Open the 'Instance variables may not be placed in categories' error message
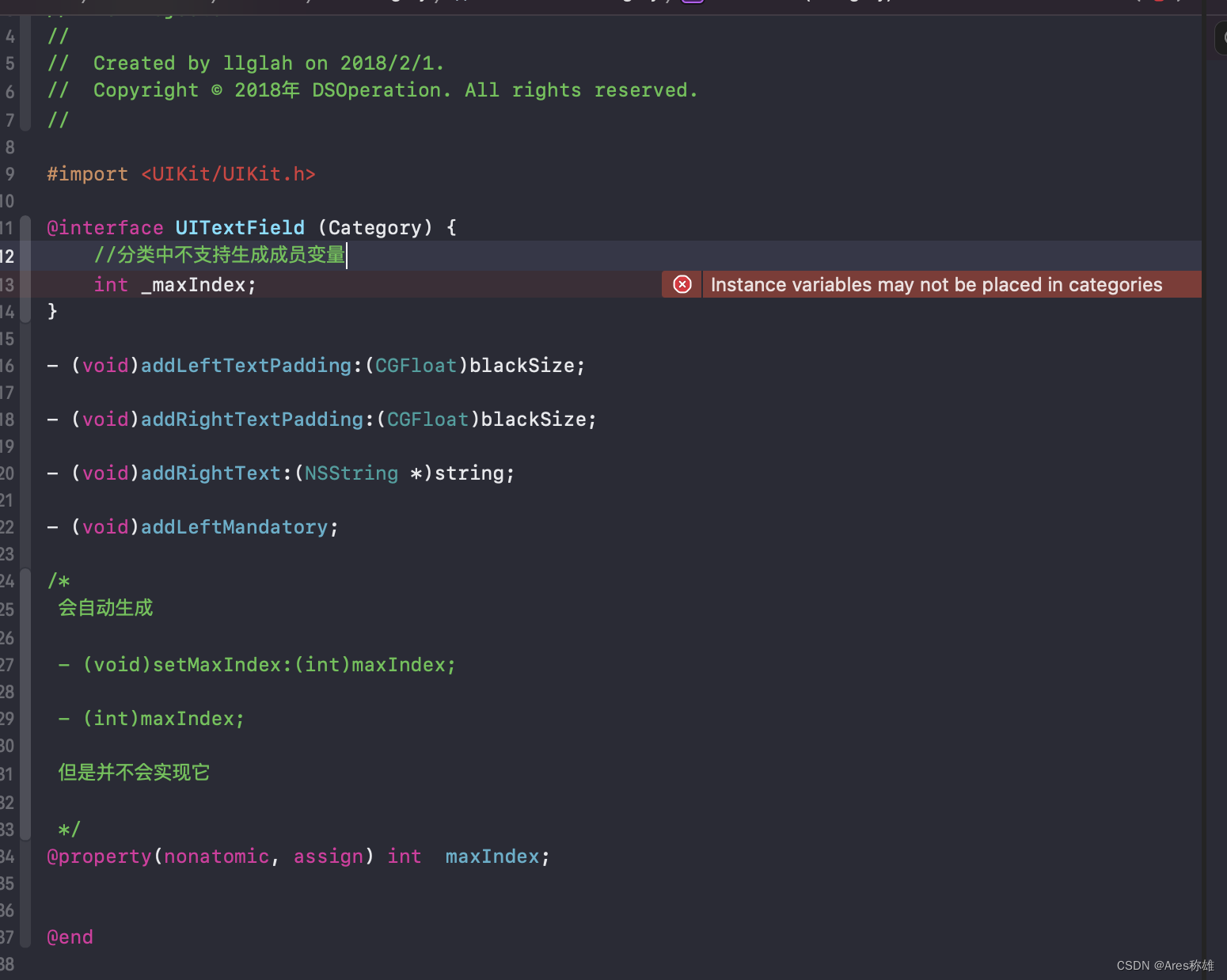The width and height of the screenshot is (1227, 980). (x=936, y=284)
